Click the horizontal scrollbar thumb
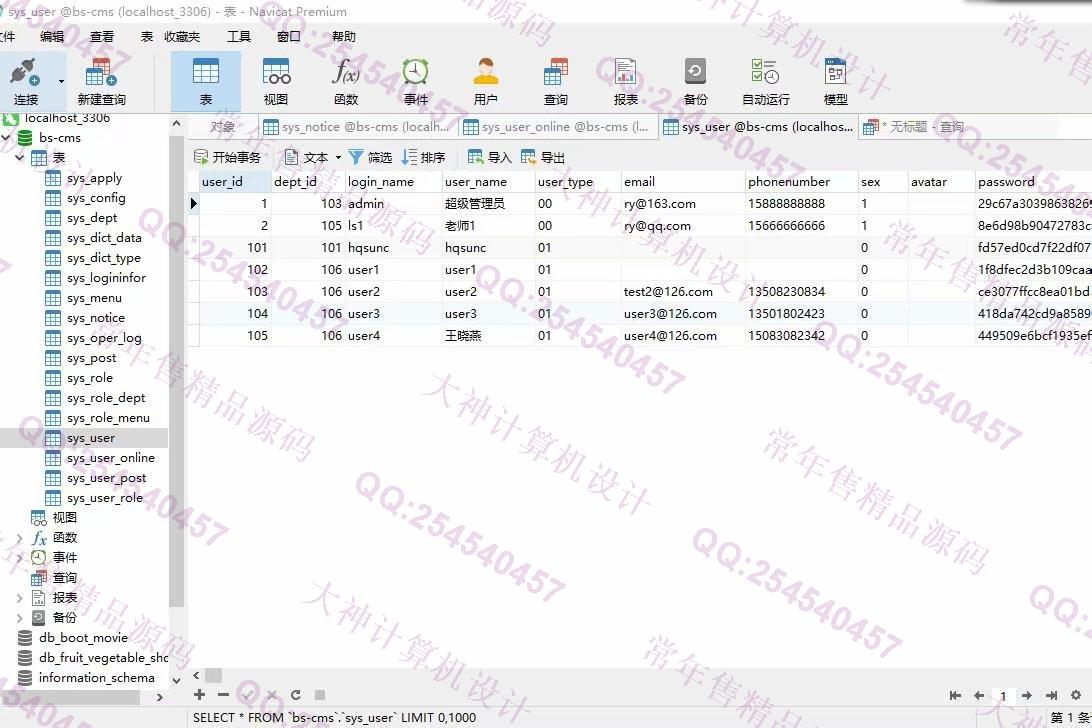The width and height of the screenshot is (1092, 728). click(214, 675)
